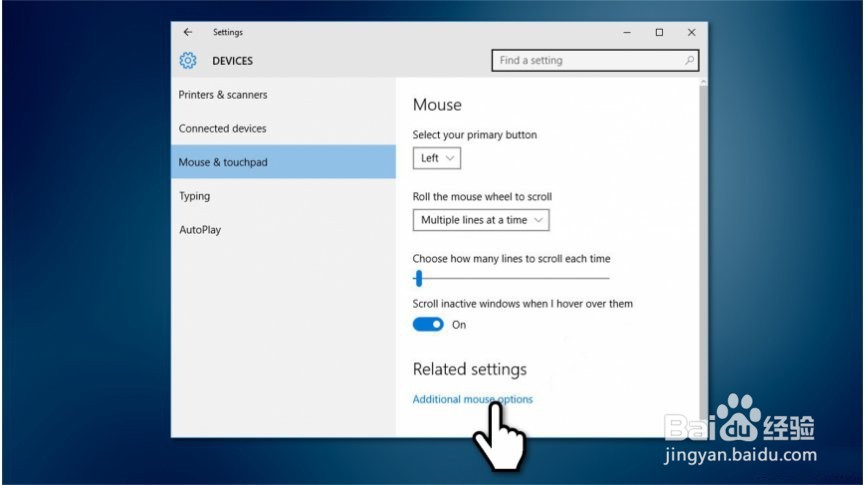Viewport: 865px width, 485px height.
Task: Open Connected devices section
Action: pyautogui.click(x=283, y=128)
